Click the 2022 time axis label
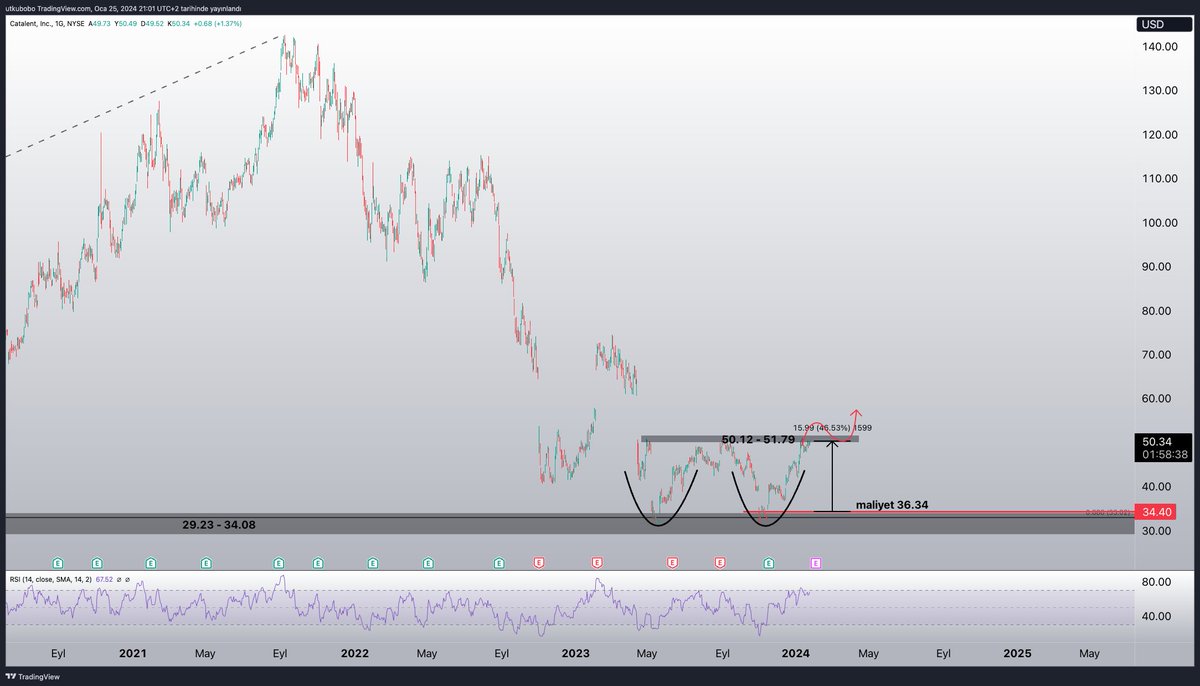The height and width of the screenshot is (686, 1200). tap(354, 653)
